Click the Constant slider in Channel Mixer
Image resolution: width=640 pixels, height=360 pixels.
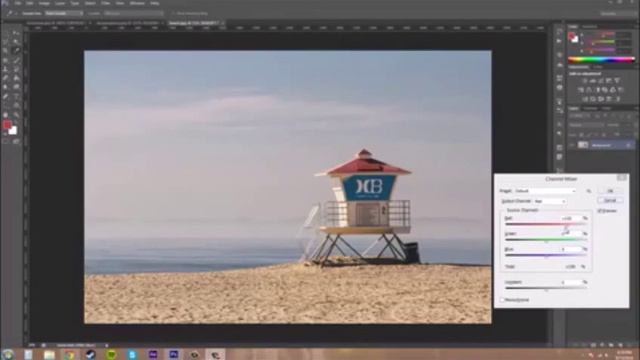tap(546, 288)
